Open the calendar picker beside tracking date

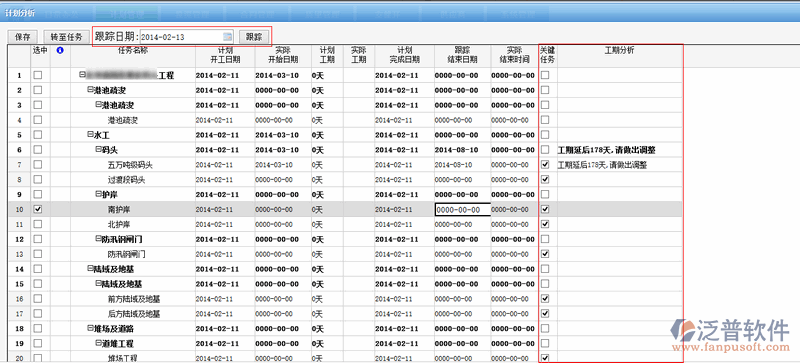point(228,37)
